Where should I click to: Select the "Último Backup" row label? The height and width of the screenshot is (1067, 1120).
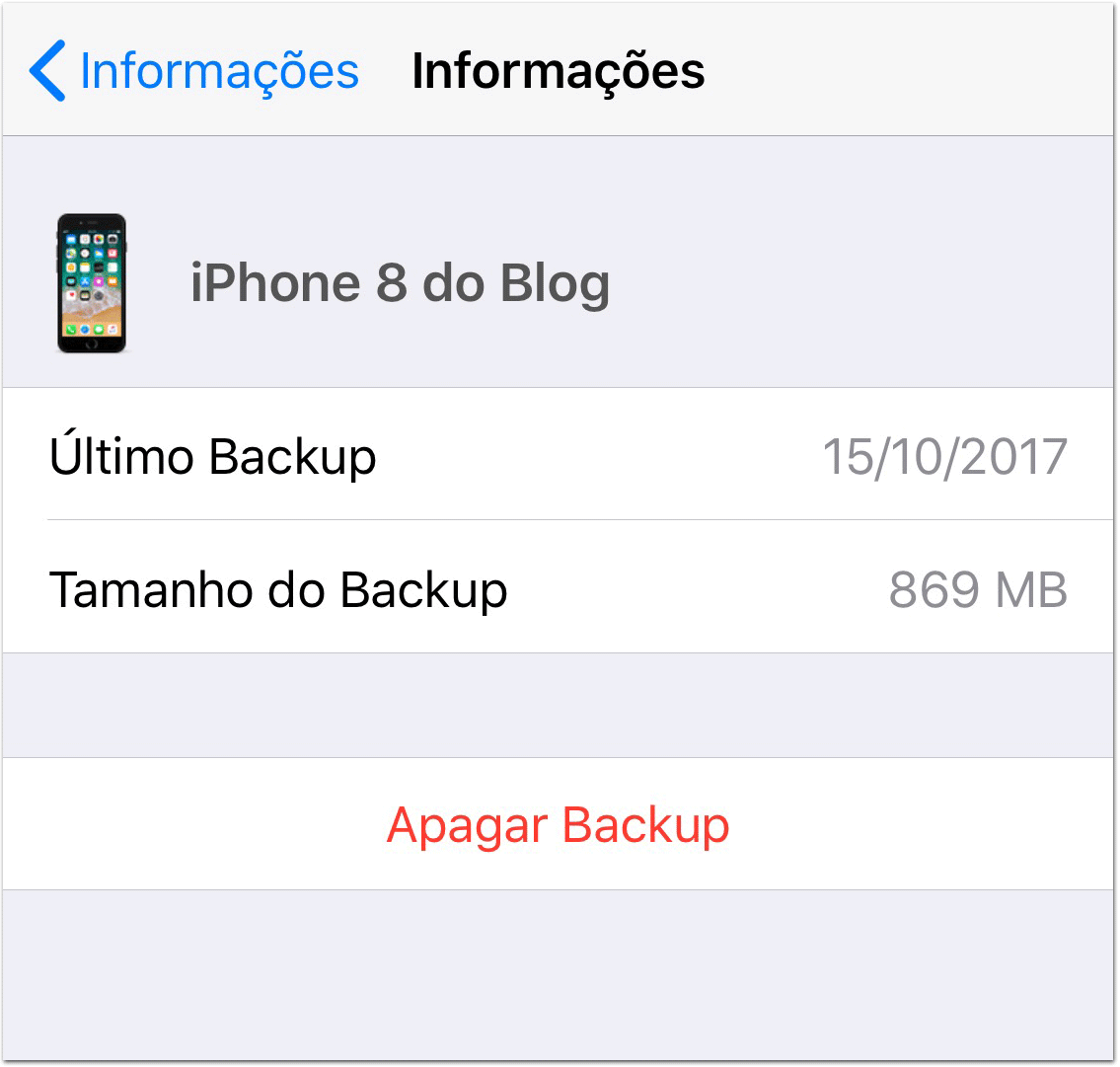coord(212,455)
